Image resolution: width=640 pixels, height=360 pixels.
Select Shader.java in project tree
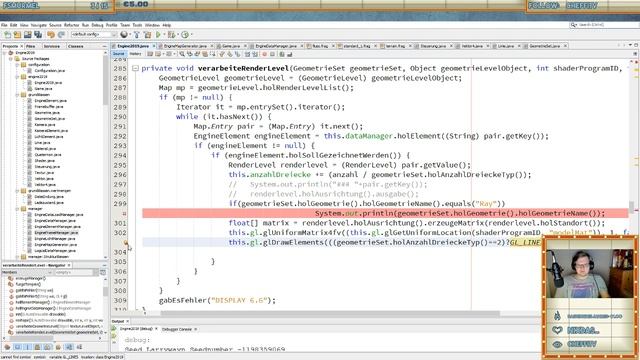(44, 160)
